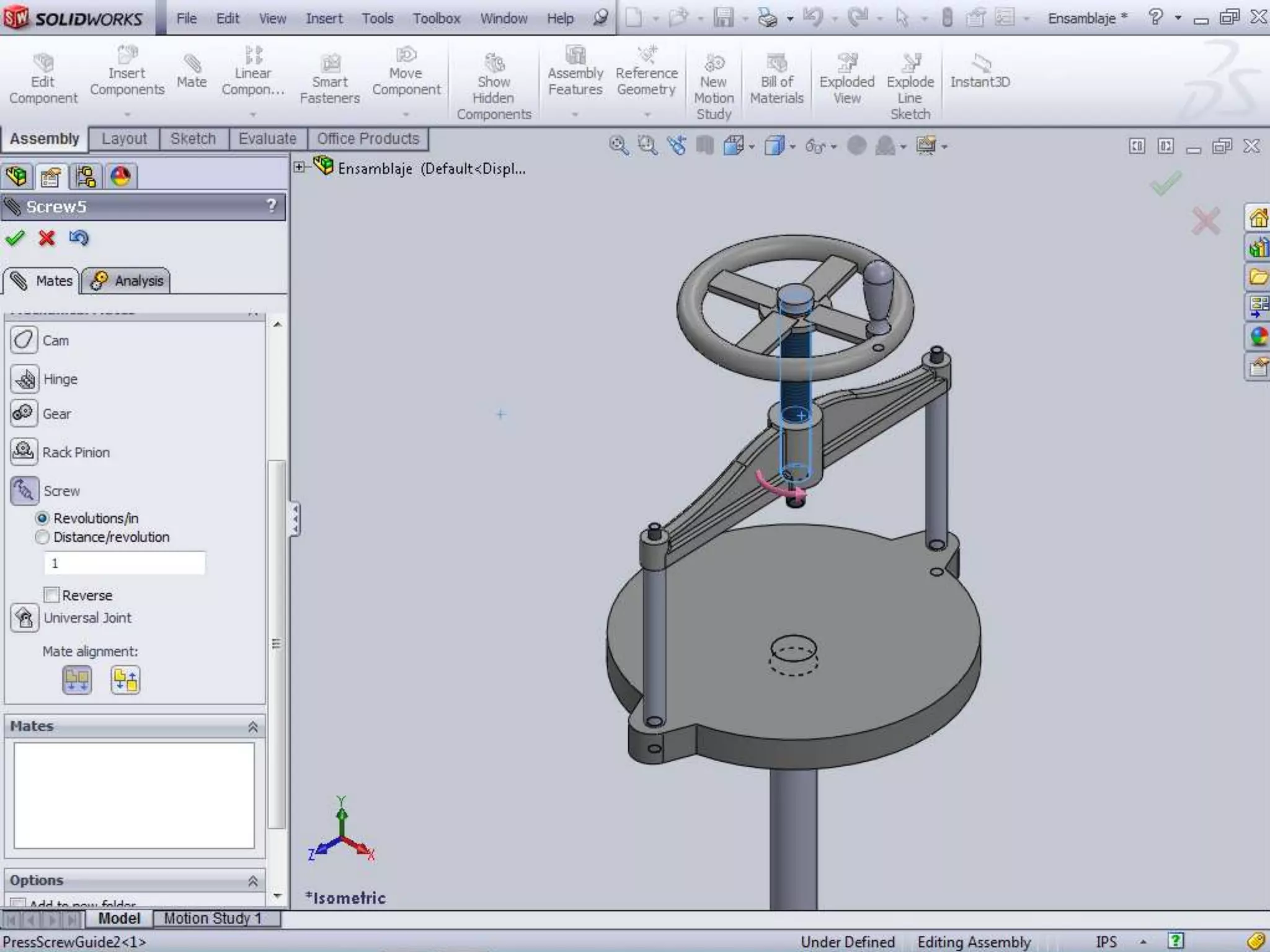Collapse the Mates section chevron
Viewport: 1270px width, 952px height.
tap(253, 726)
